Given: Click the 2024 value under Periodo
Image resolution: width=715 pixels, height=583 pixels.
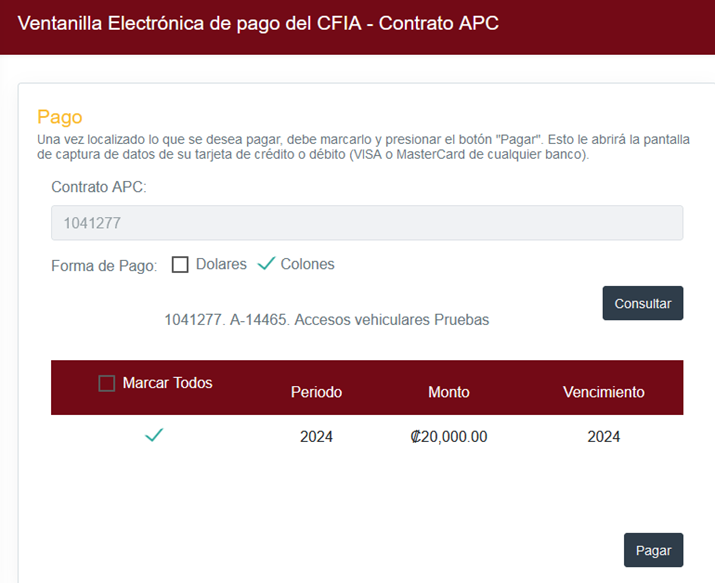Looking at the screenshot, I should click(x=316, y=437).
